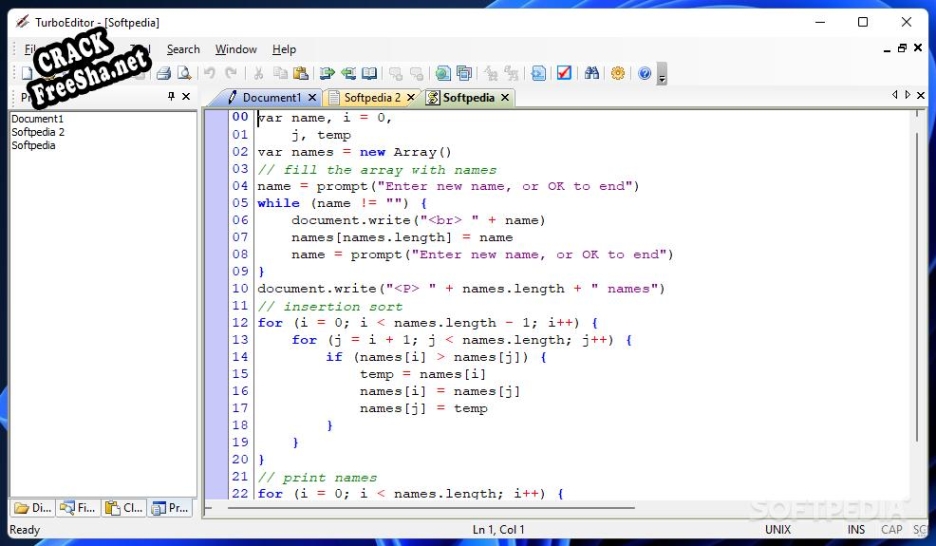
Task: Expand the toolbar overflow options arrow
Action: (662, 75)
